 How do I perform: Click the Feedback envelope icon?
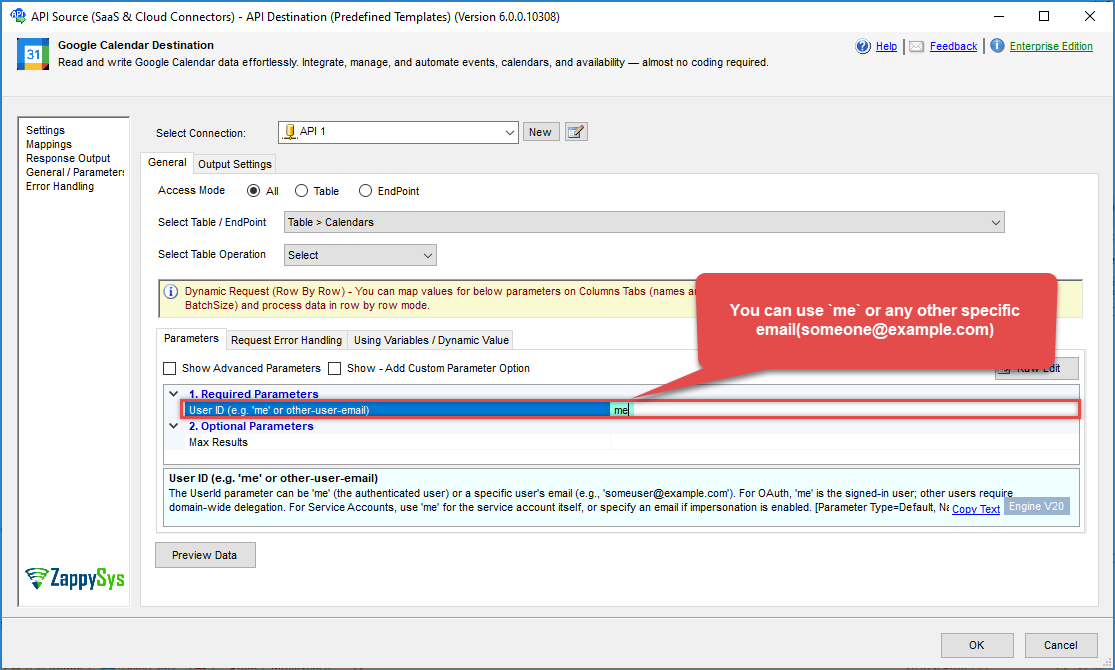tap(917, 46)
